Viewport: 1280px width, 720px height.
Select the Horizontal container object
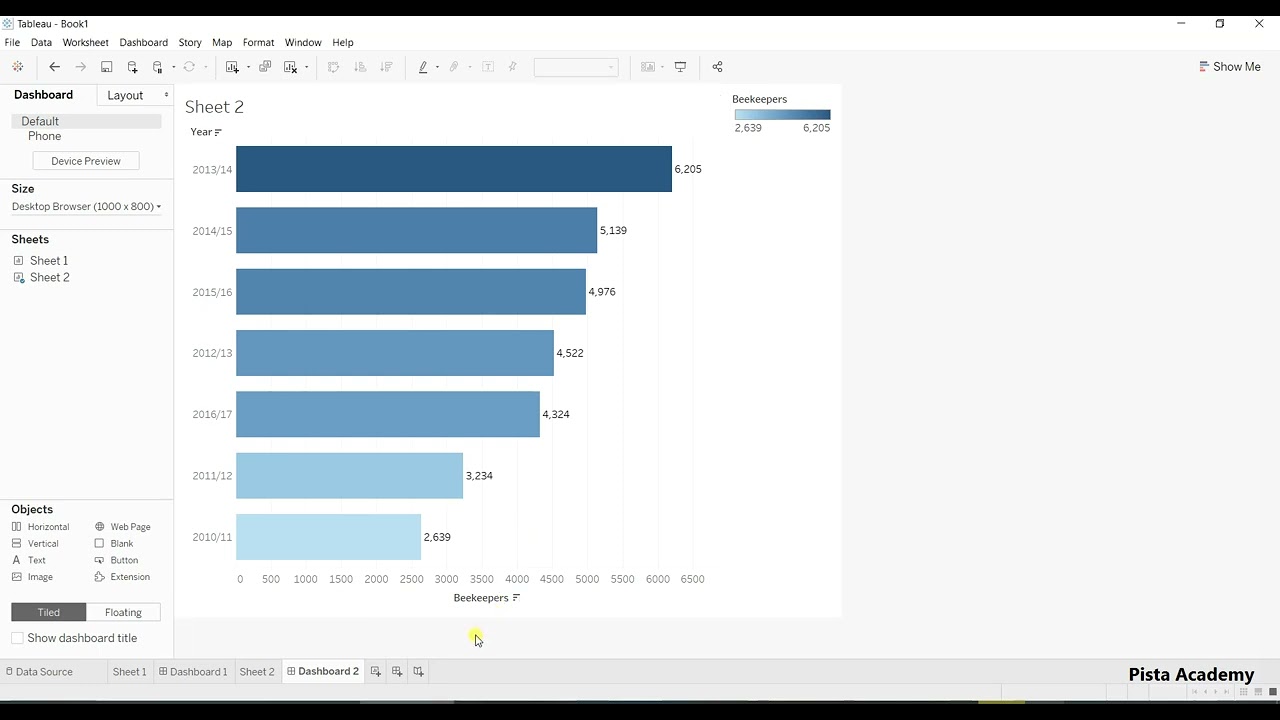40,527
